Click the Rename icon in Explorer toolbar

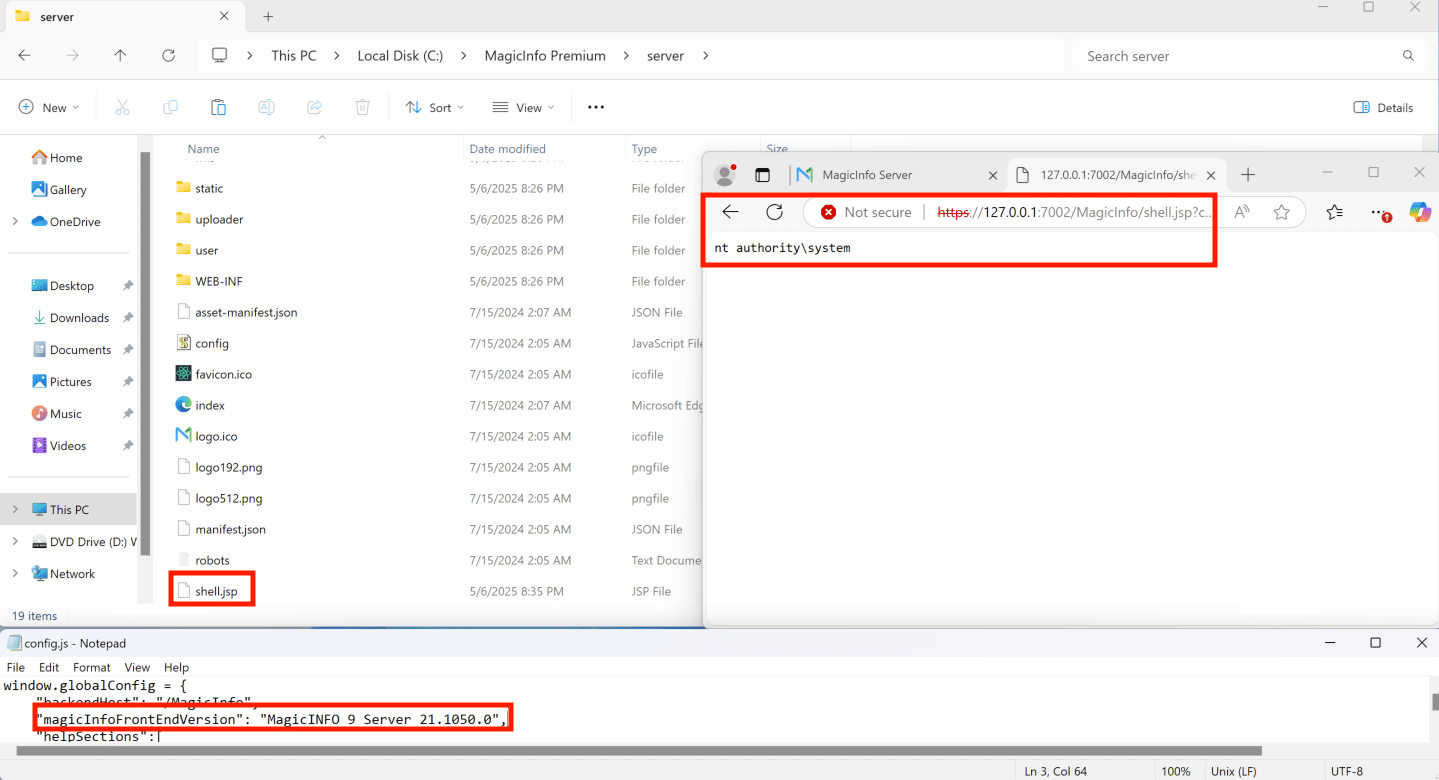tap(266, 107)
